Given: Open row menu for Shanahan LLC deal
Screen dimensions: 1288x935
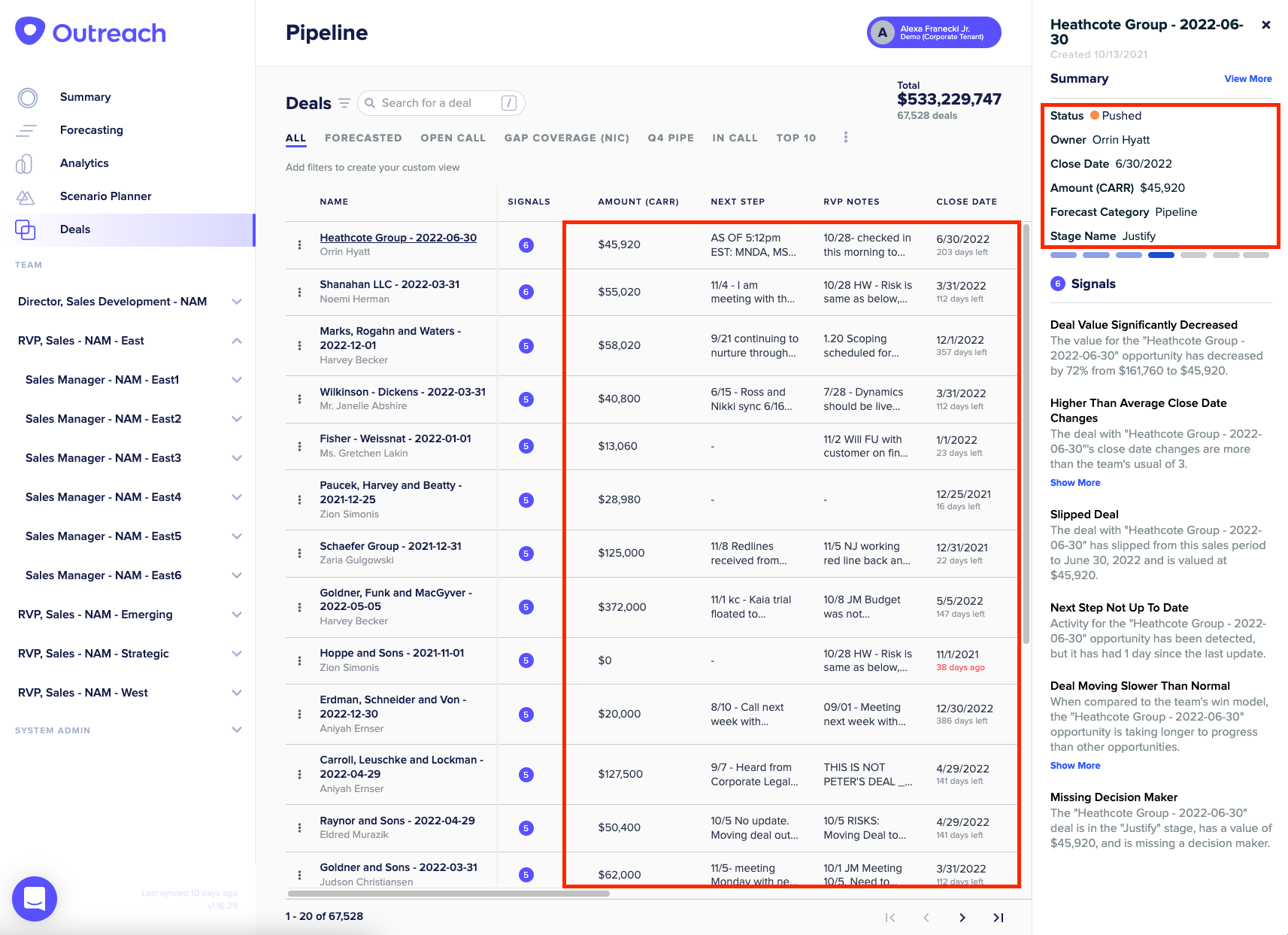Looking at the screenshot, I should pos(299,292).
